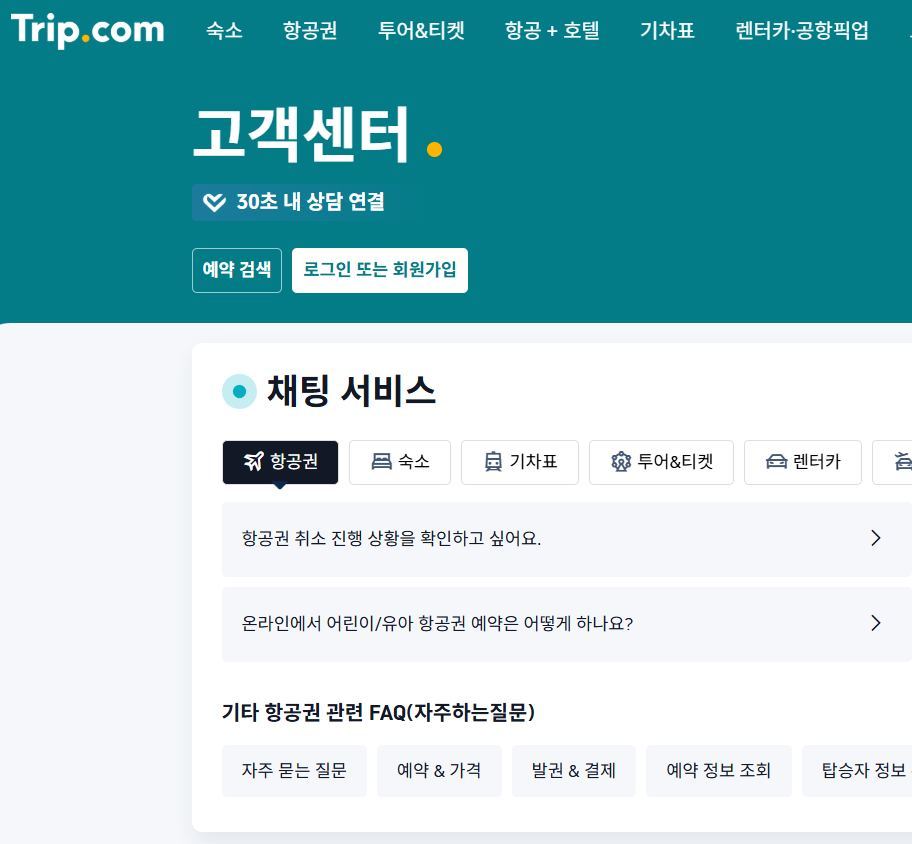912x844 pixels.
Task: Open the 투어&티켓 ticket icon tab
Action: coord(661,462)
